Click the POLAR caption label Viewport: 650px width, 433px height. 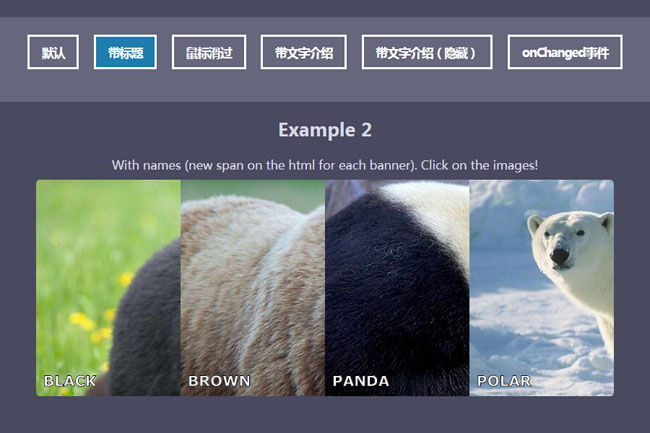(x=504, y=381)
